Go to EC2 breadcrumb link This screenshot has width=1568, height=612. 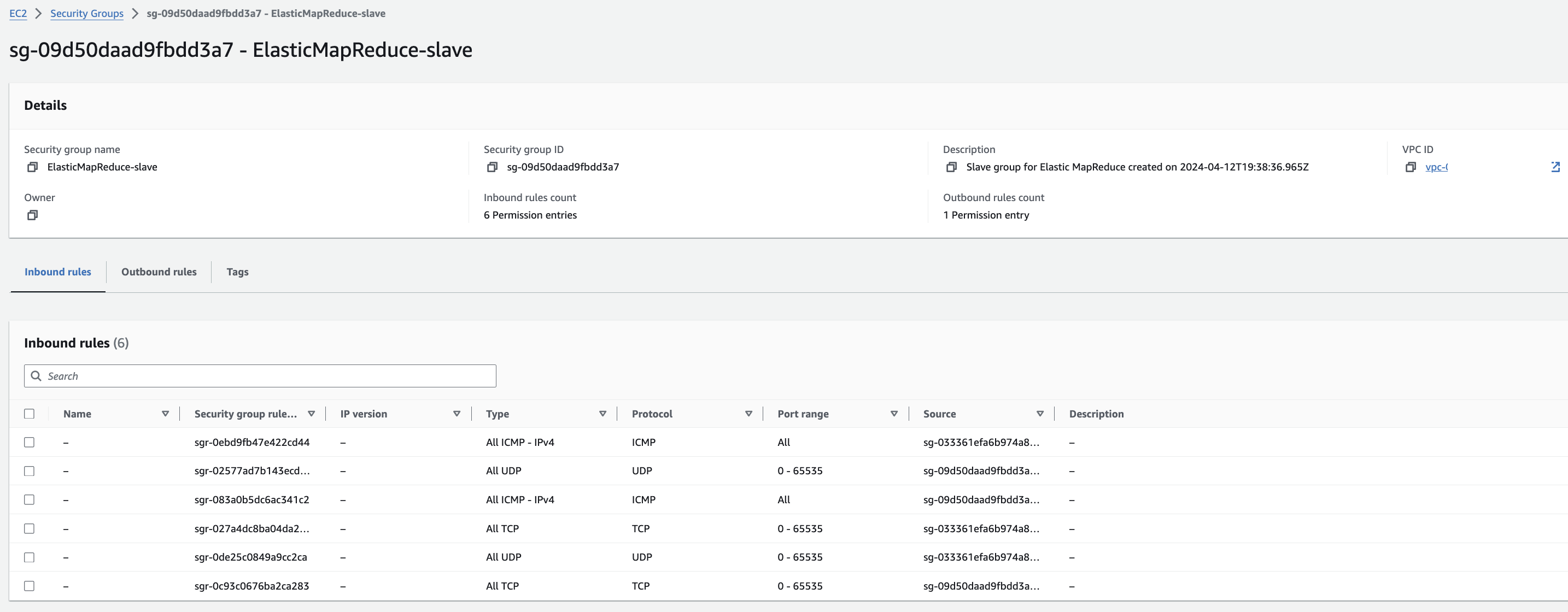[18, 13]
